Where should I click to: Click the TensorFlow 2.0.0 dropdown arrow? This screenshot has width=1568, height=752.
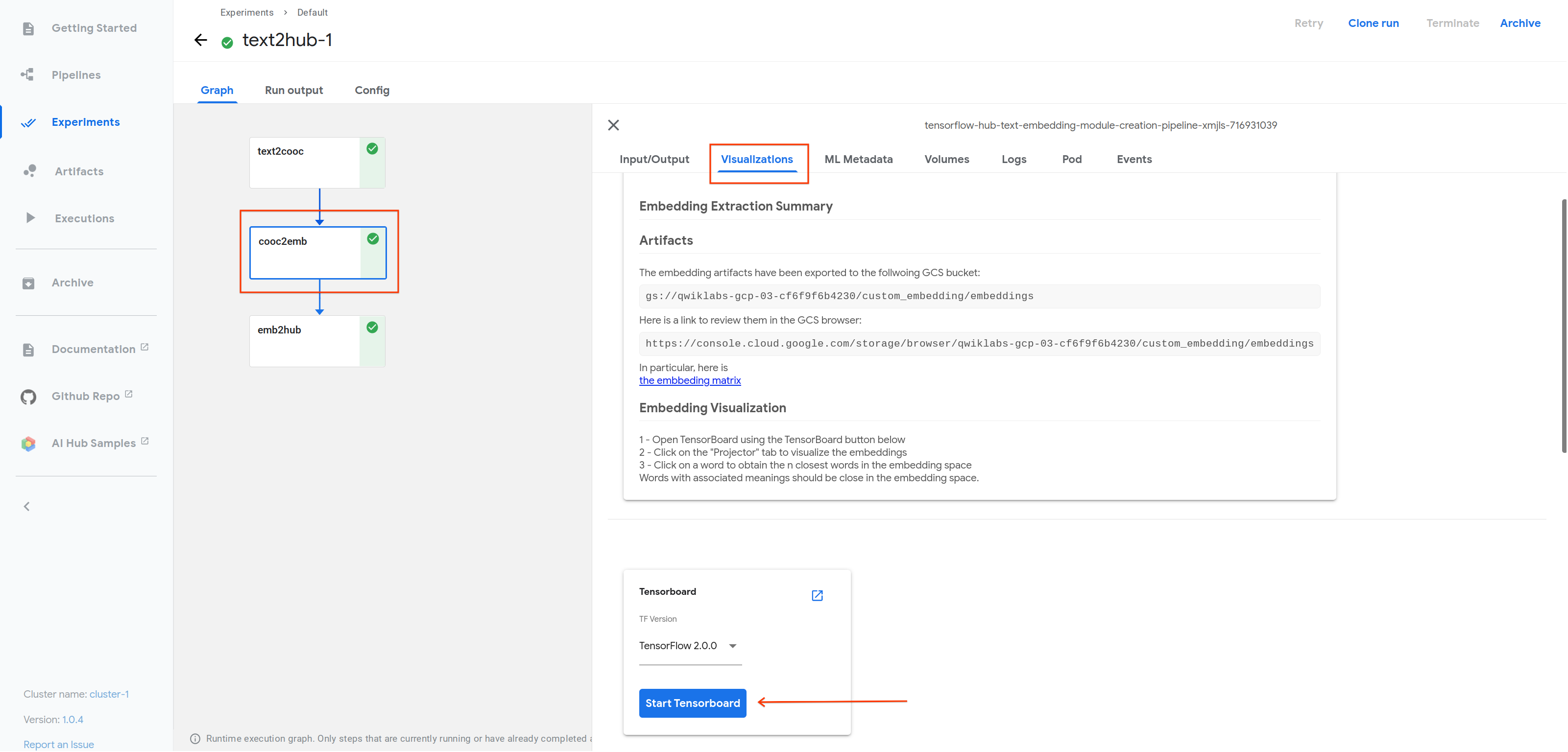[732, 646]
